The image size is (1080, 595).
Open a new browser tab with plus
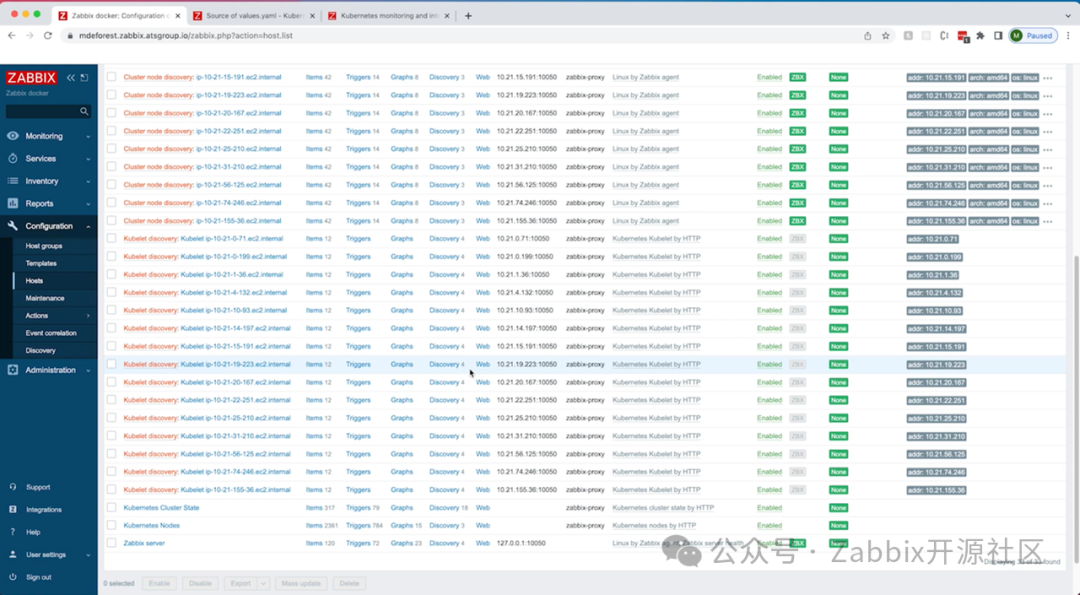click(x=468, y=15)
